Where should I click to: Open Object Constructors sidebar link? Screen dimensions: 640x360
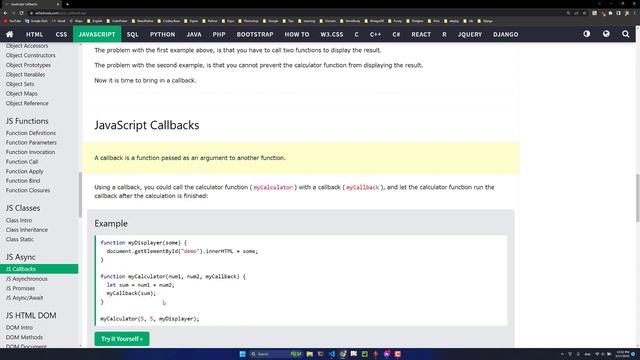(31, 55)
